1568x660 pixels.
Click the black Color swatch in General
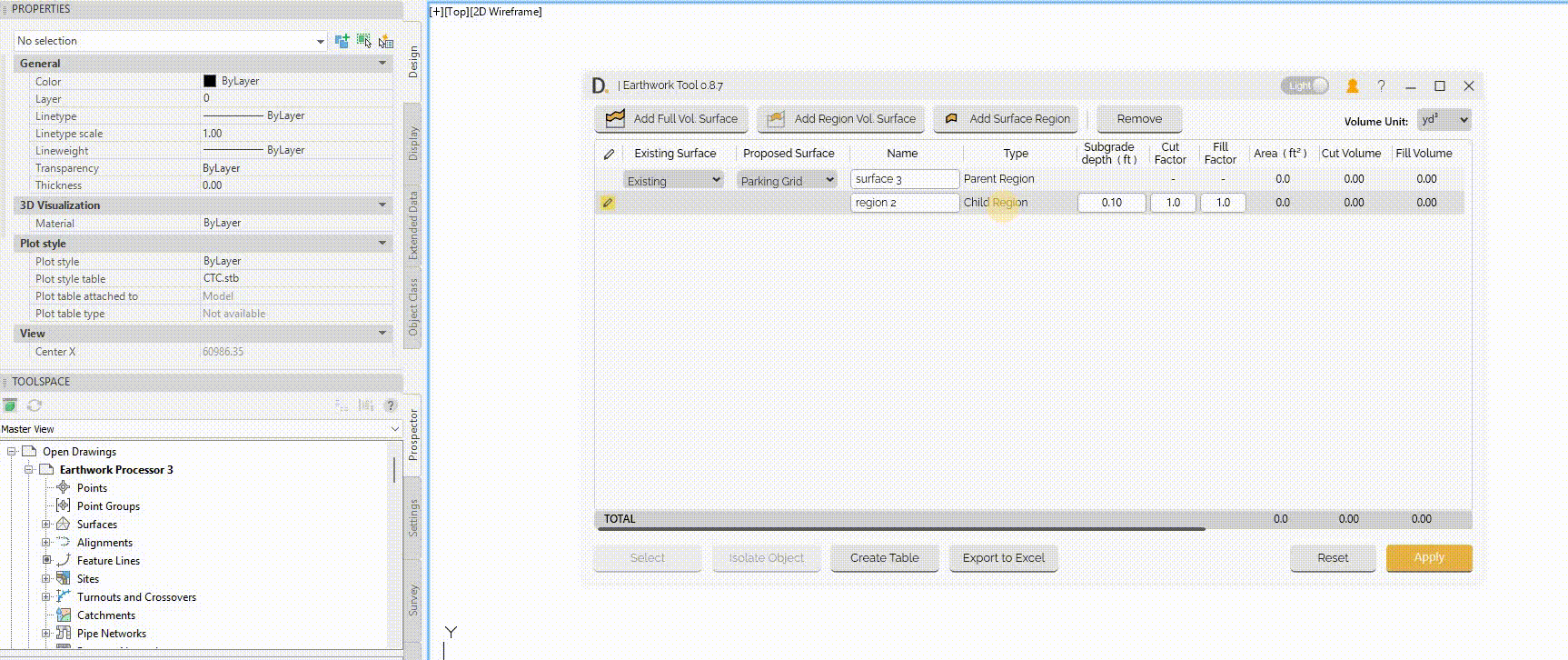coord(210,81)
